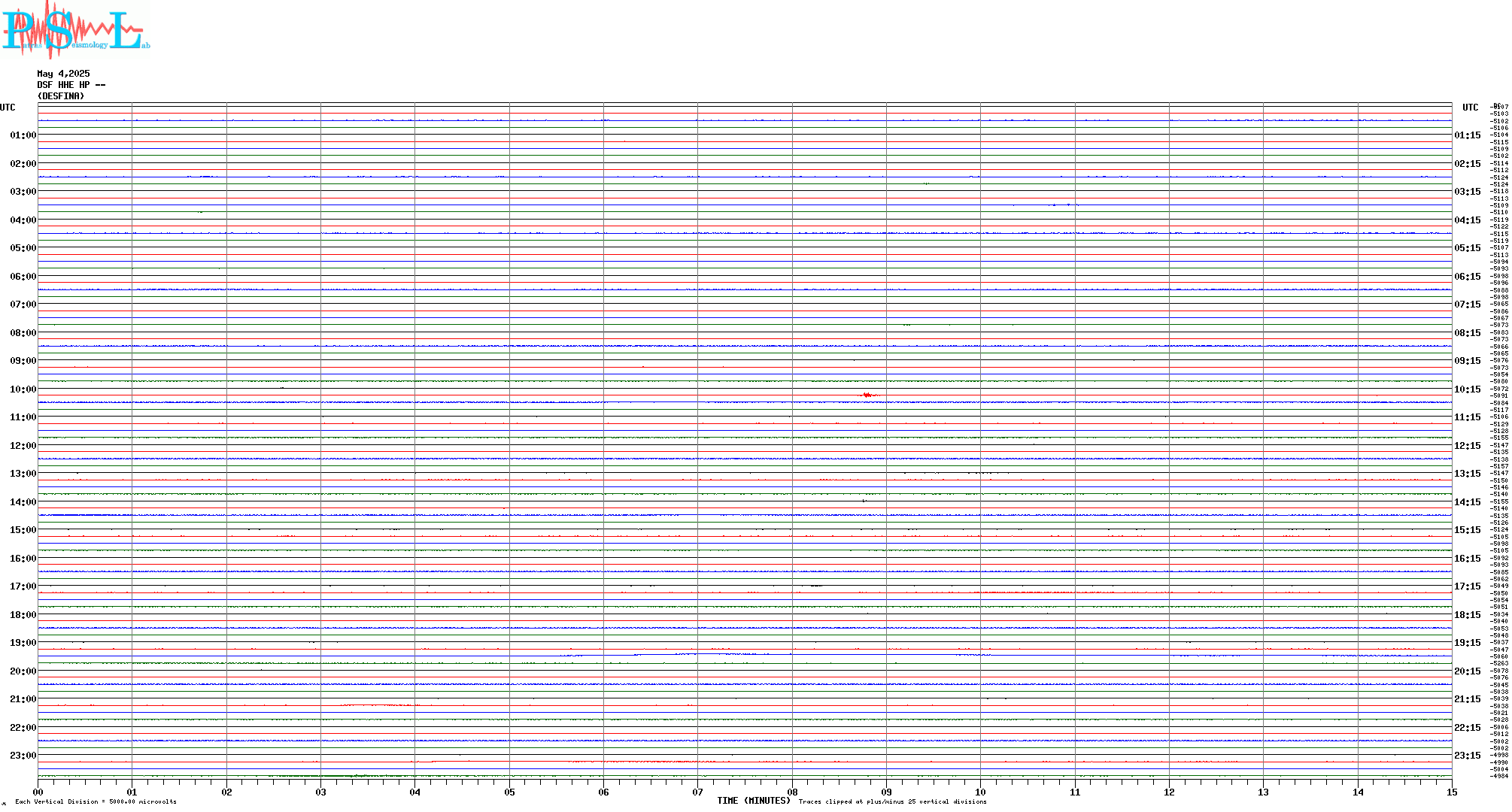The image size is (1512, 812).
Task: Click the 14:00 hour label
Action: click(23, 502)
